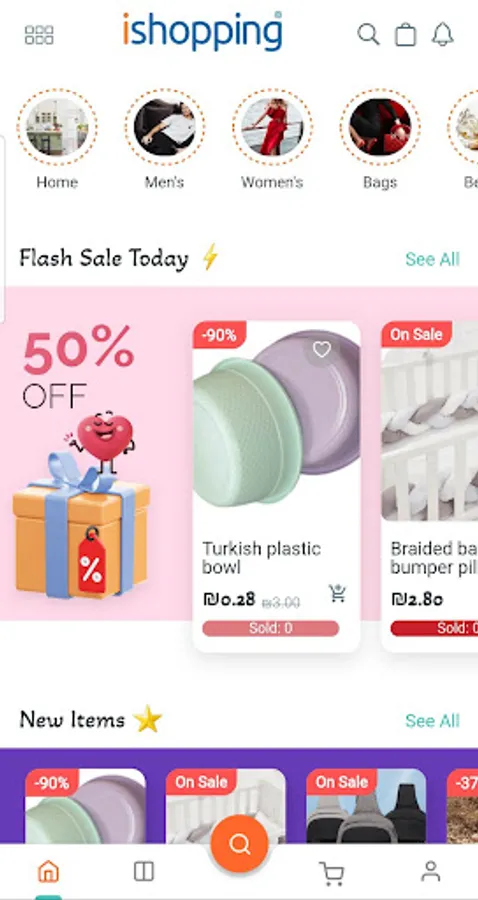Open Braided bumper pillow product card
The height and width of the screenshot is (900, 478).
coord(430,487)
